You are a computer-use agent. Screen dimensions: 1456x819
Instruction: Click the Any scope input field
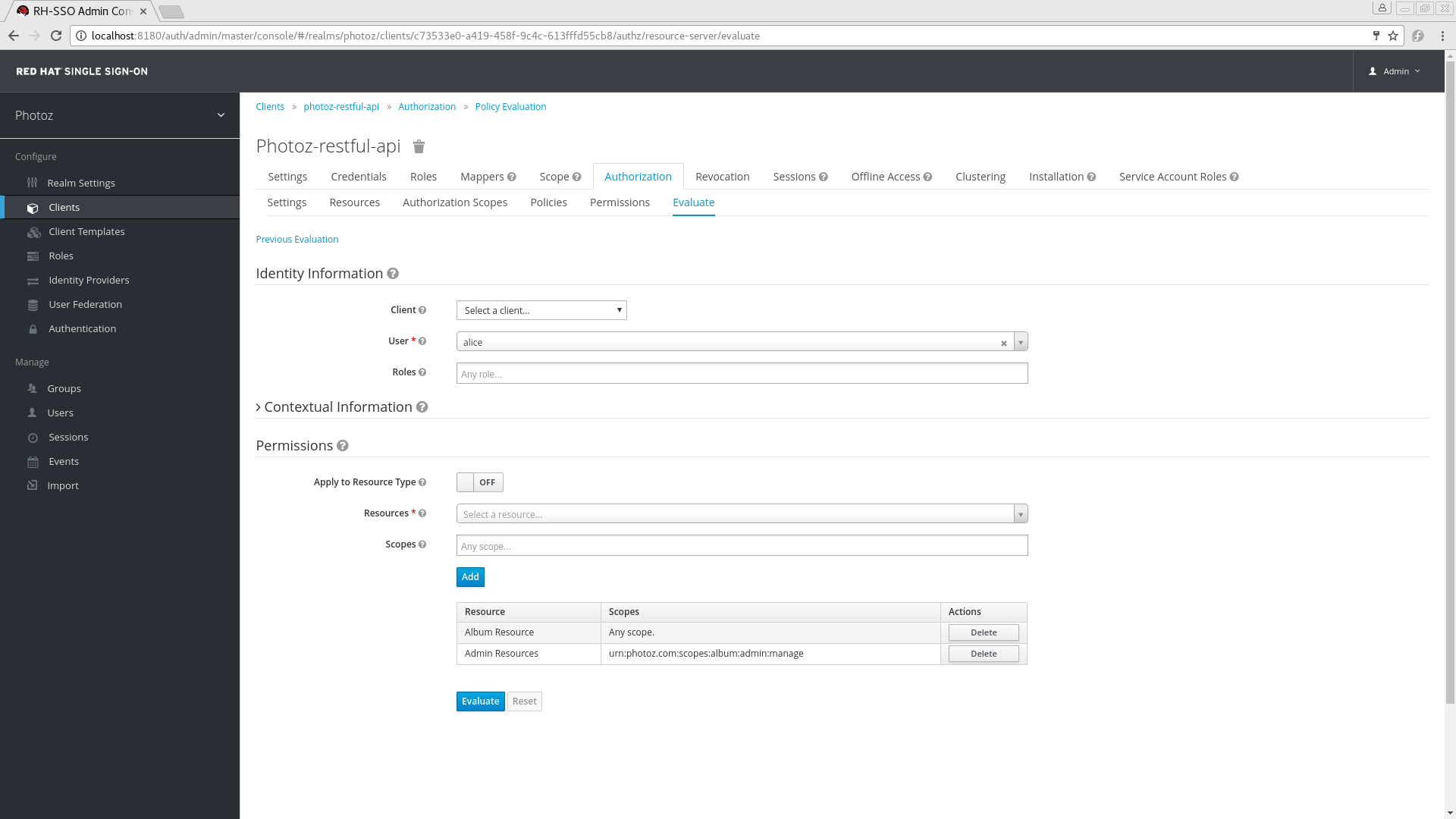coord(742,545)
